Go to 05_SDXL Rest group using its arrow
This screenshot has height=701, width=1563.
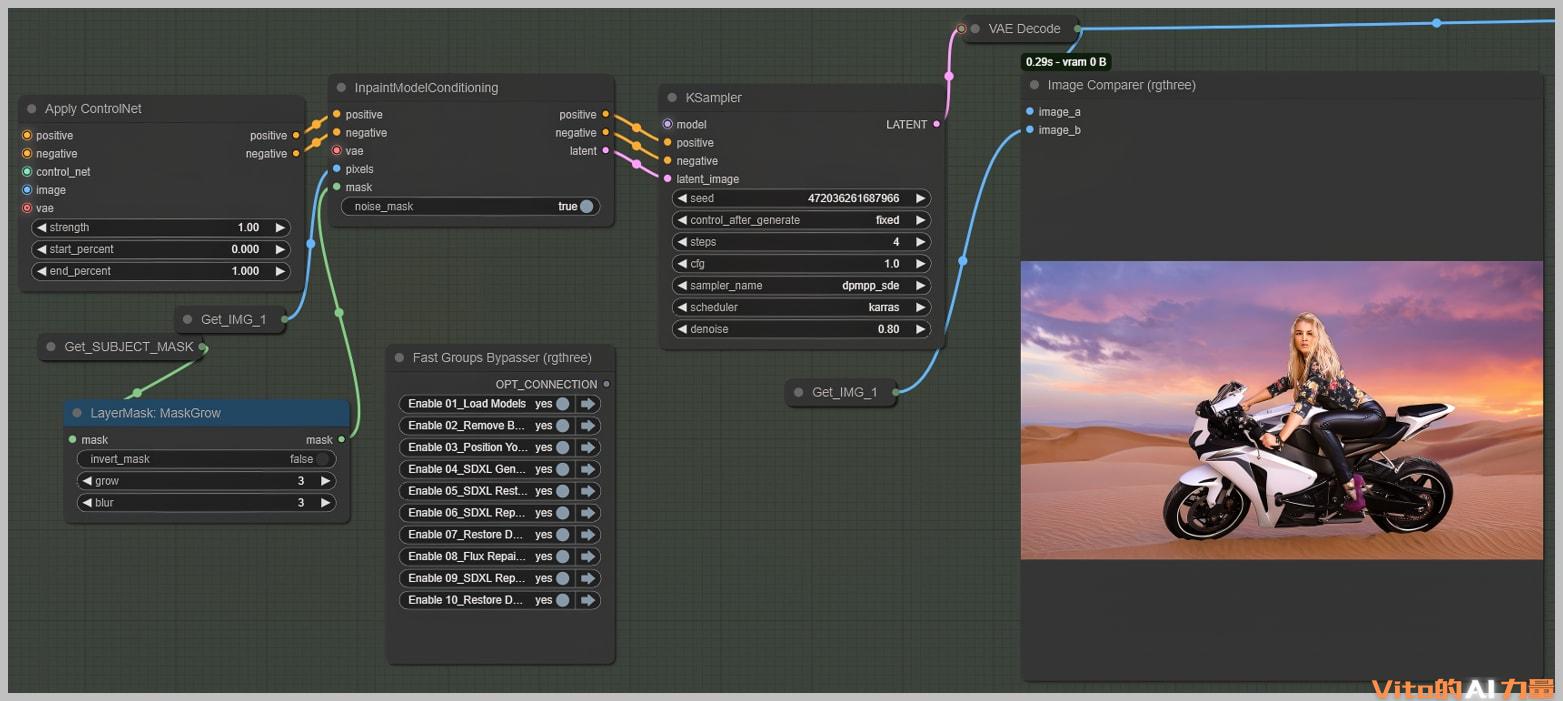[x=588, y=491]
